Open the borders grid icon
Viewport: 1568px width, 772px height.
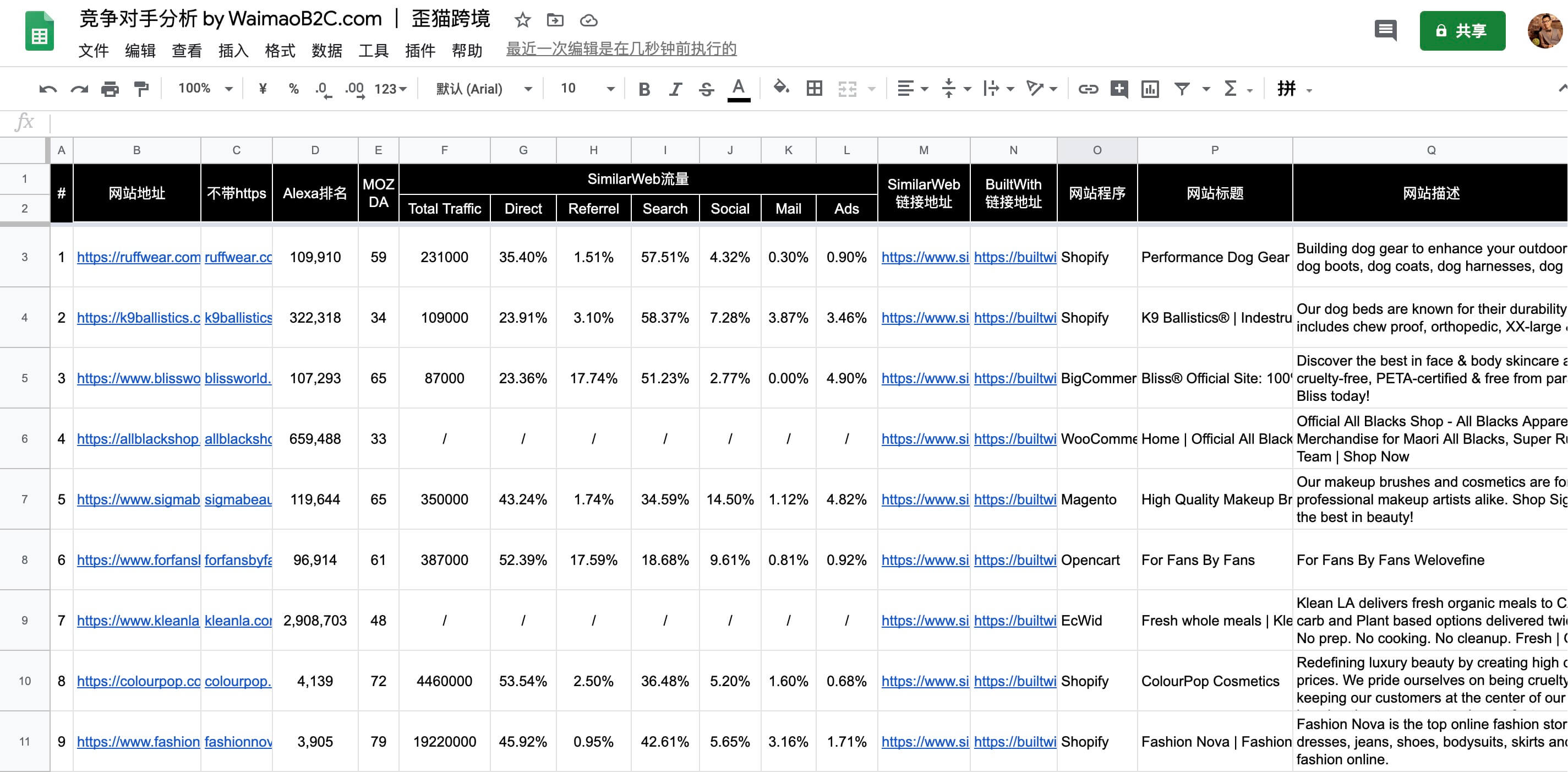pyautogui.click(x=814, y=89)
